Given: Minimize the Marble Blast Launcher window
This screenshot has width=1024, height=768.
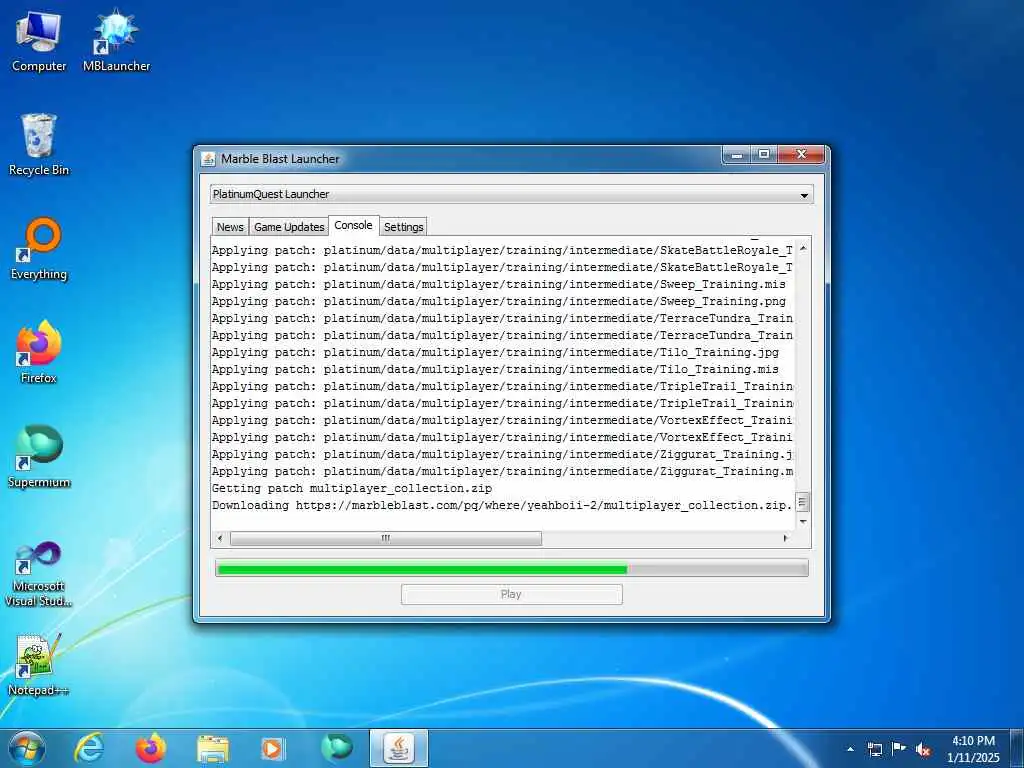Looking at the screenshot, I should [737, 155].
